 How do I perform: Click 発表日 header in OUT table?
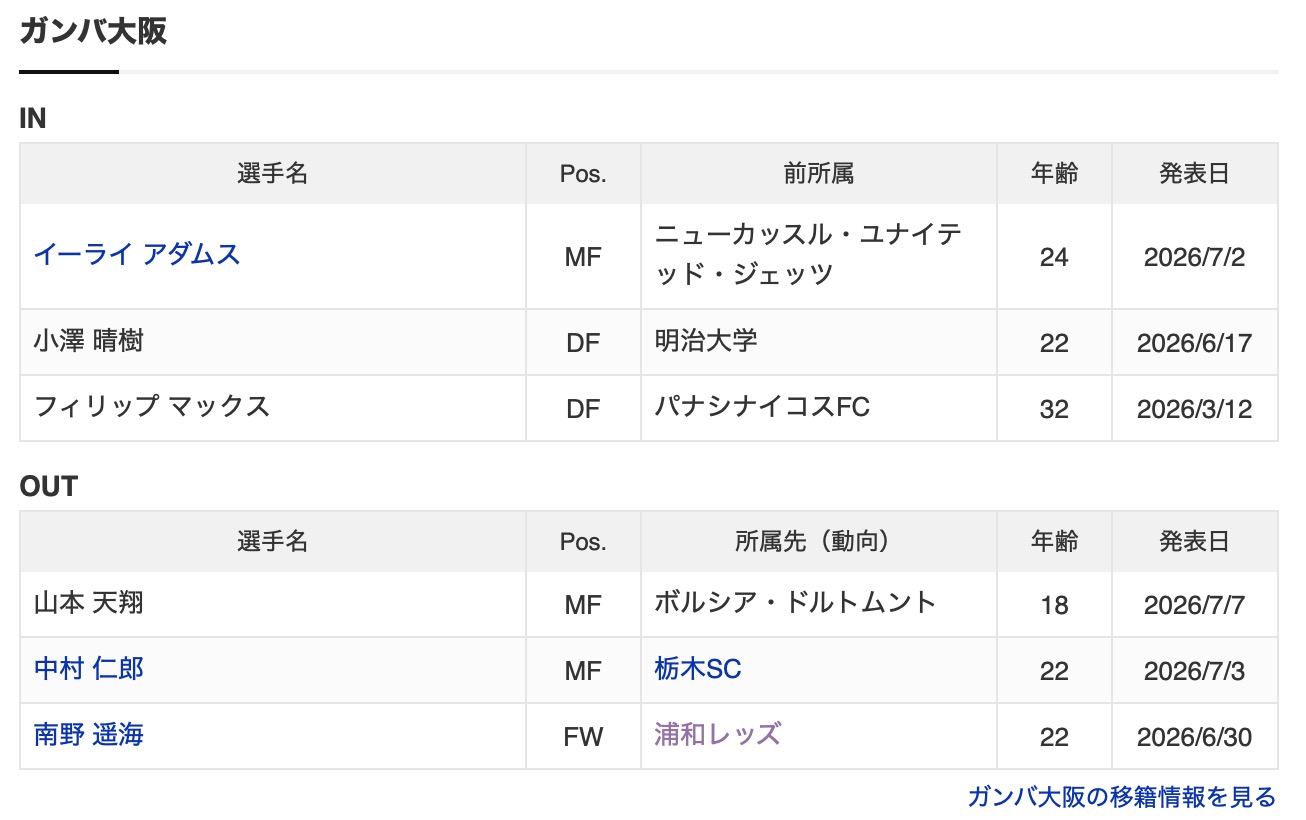tap(1195, 542)
